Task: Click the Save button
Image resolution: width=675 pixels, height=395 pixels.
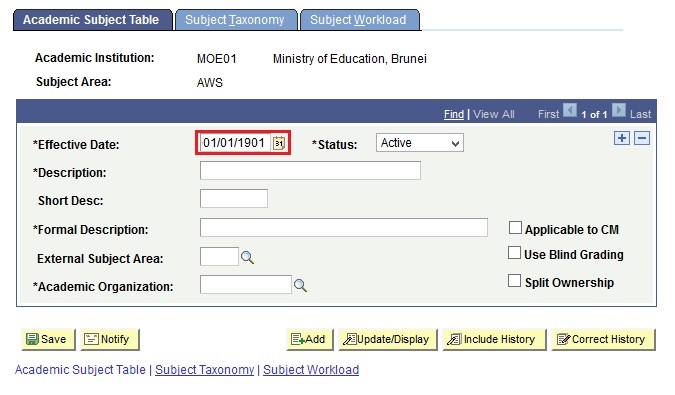Action: pyautogui.click(x=48, y=339)
